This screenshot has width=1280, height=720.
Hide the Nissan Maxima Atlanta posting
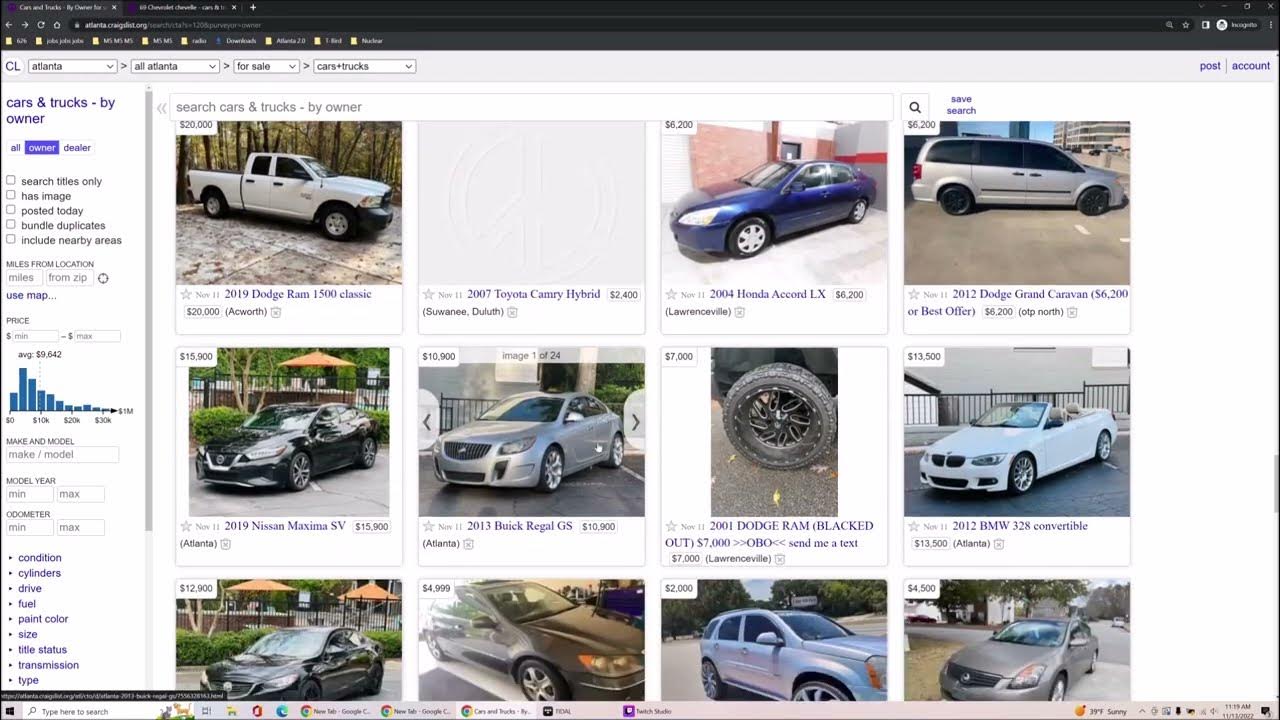225,544
